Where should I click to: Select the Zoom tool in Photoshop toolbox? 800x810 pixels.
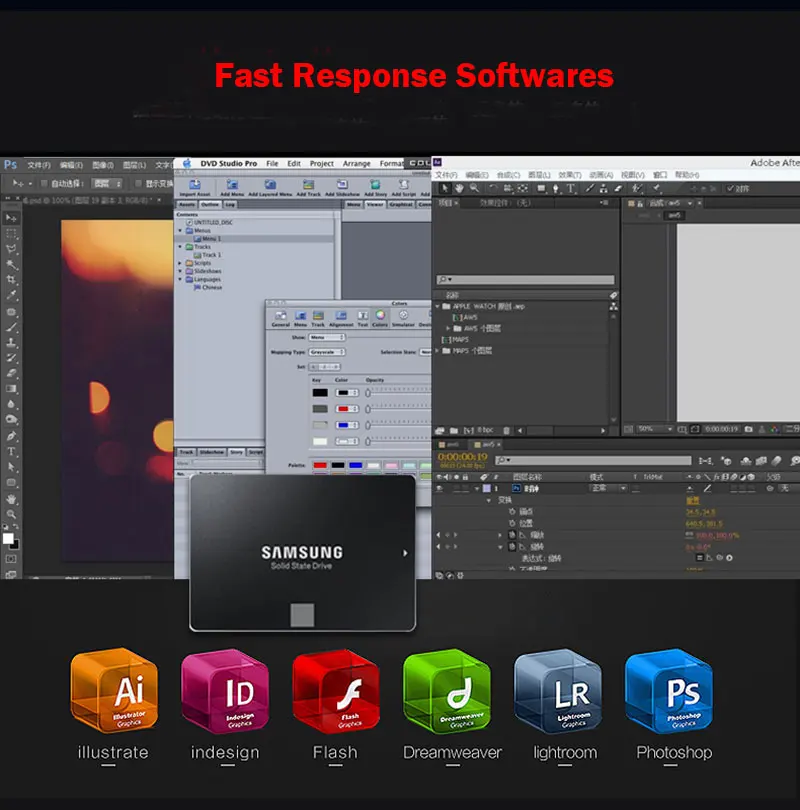(11, 515)
